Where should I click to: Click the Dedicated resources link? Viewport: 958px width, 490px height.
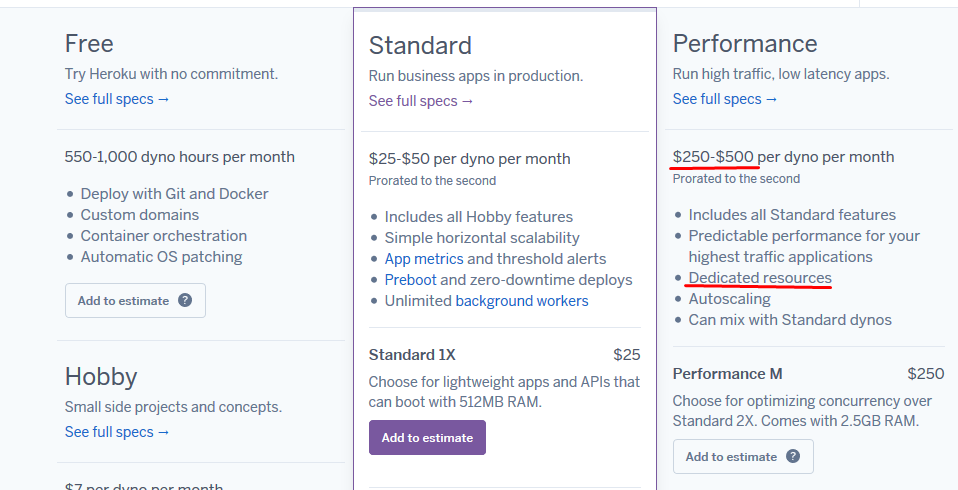pos(760,278)
